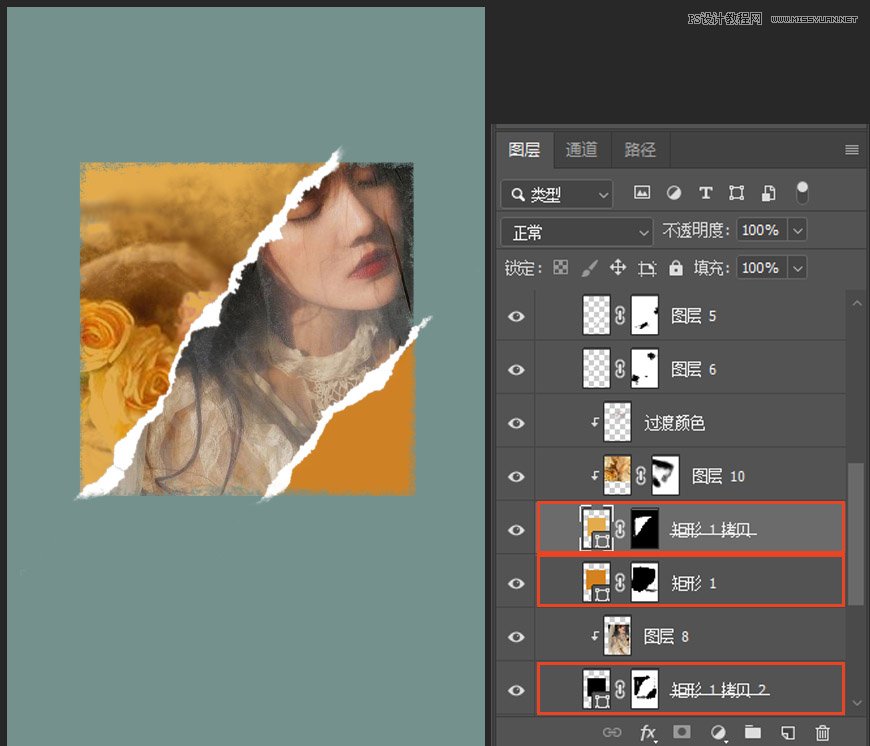Switch to the 通道 channels tab
The width and height of the screenshot is (870, 746).
[581, 150]
